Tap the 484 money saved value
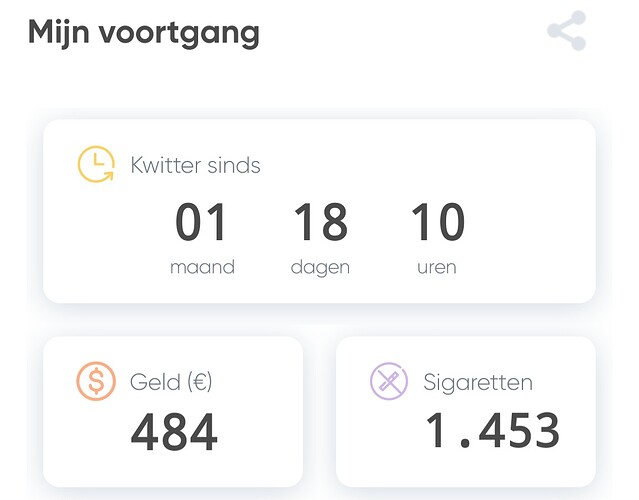 tap(174, 432)
